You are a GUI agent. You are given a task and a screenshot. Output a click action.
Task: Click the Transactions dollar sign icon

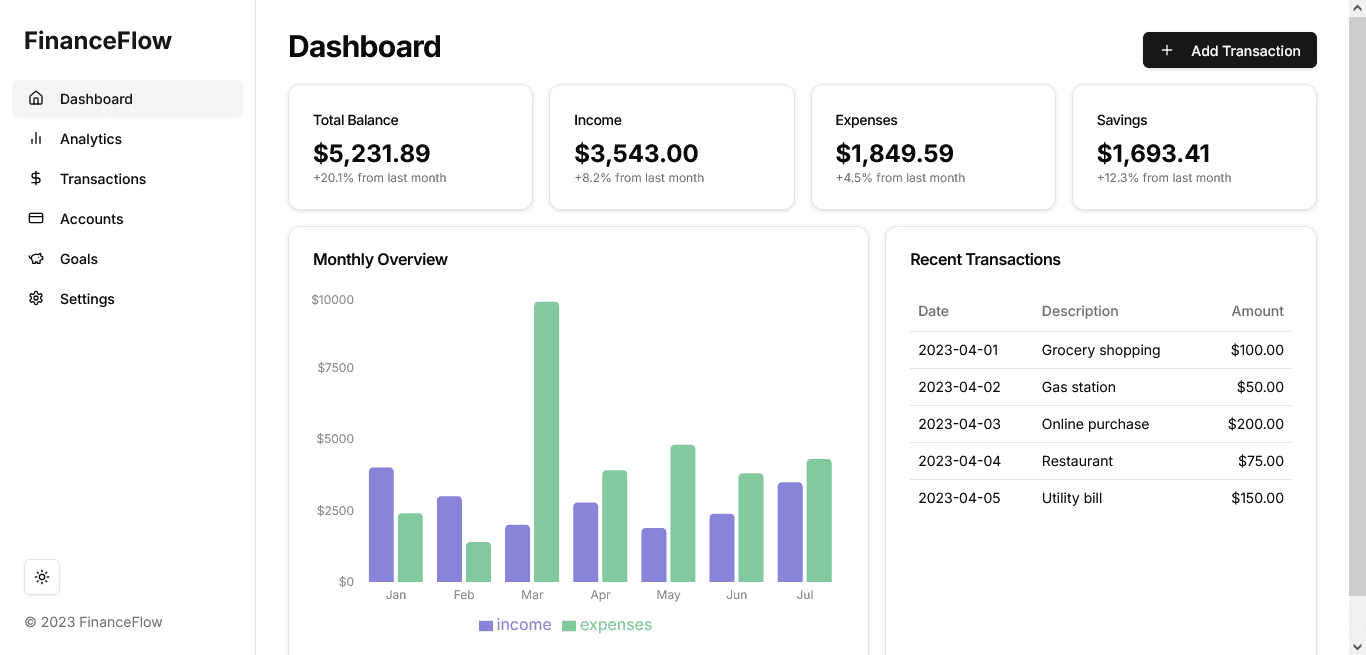point(36,178)
